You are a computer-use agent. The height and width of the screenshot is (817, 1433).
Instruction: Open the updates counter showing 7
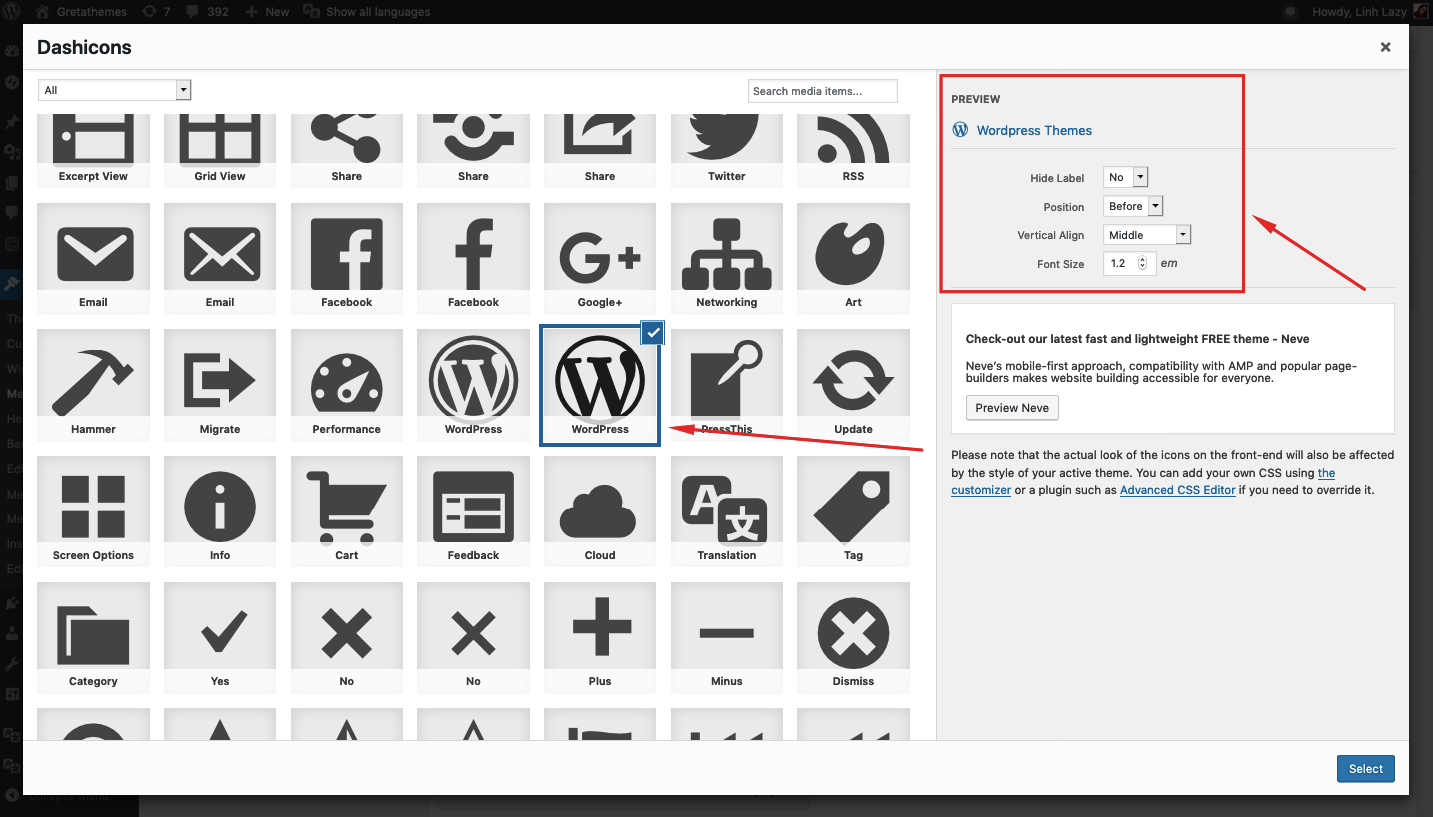(x=156, y=12)
